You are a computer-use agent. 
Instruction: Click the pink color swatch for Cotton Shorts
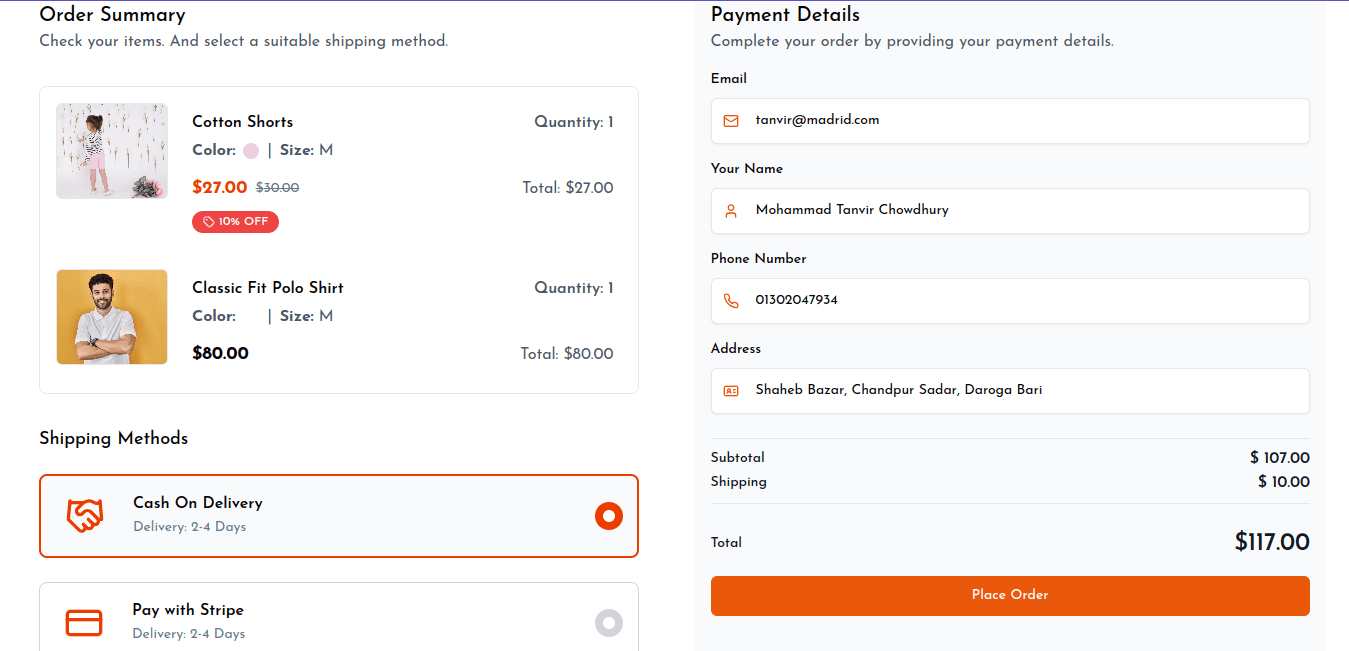pyautogui.click(x=251, y=151)
